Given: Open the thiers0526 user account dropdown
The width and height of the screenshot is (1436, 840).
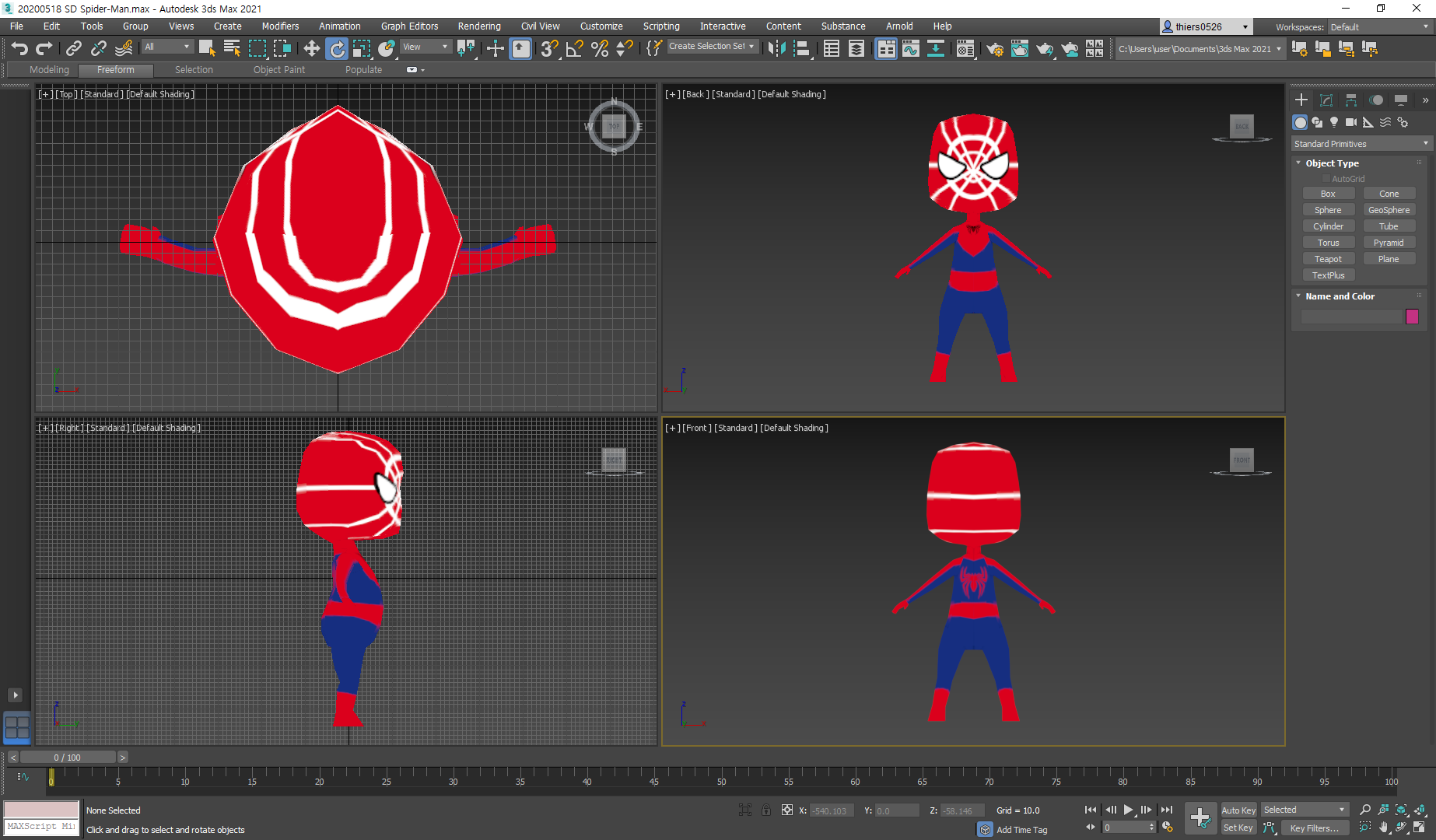Looking at the screenshot, I should point(1206,26).
